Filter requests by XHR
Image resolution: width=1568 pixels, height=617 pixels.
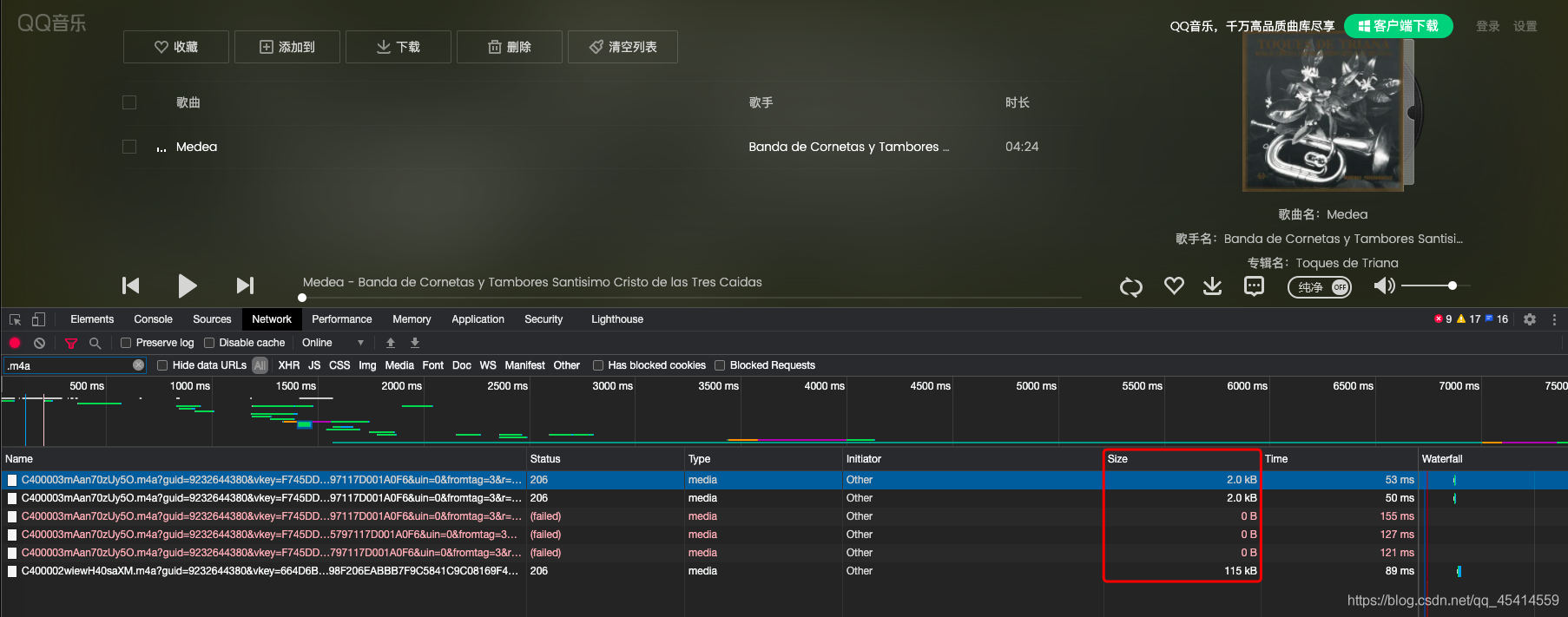289,365
